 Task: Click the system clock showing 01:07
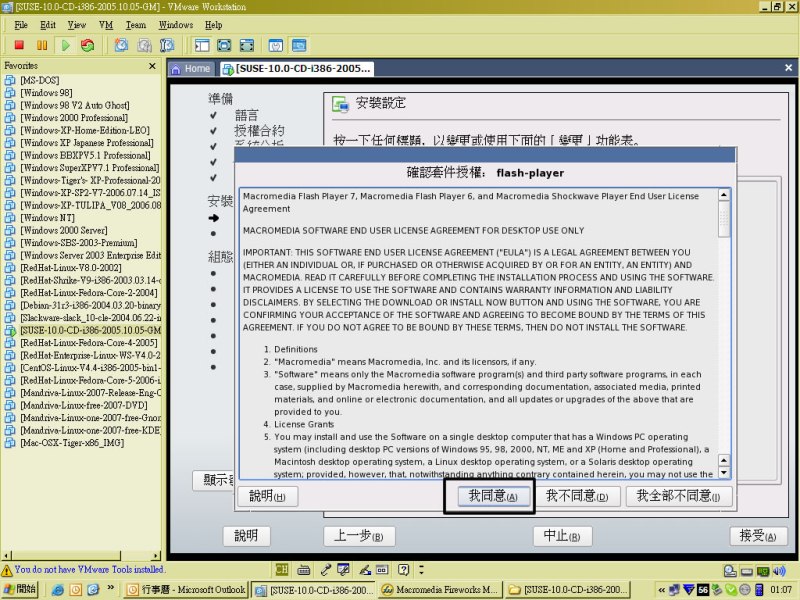pyautogui.click(x=781, y=590)
